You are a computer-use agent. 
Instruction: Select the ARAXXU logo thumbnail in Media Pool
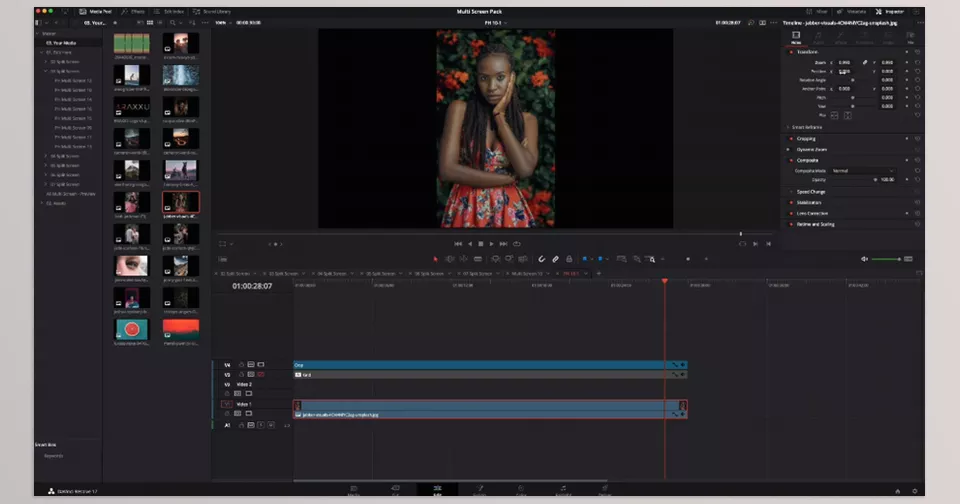(x=132, y=106)
